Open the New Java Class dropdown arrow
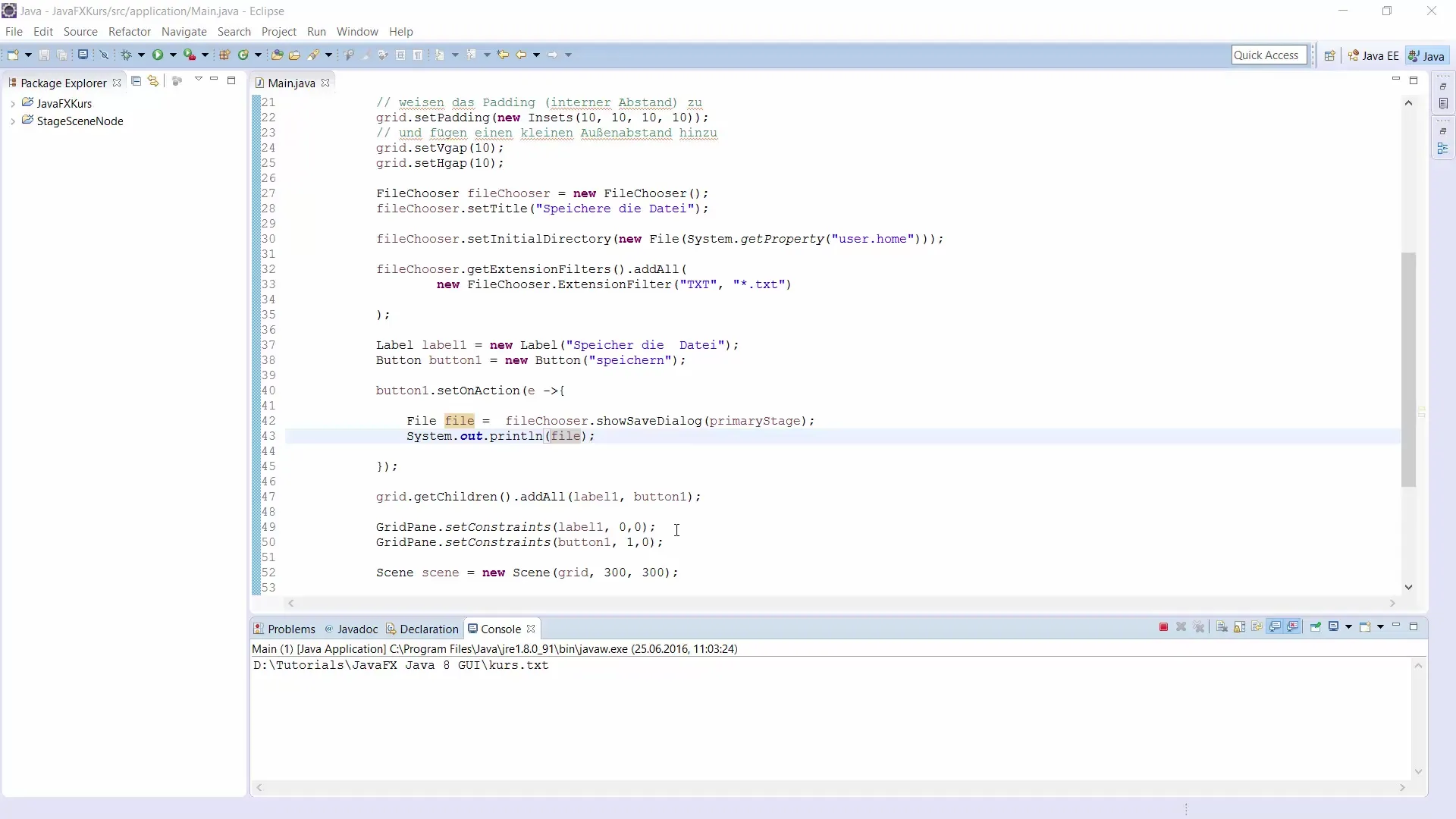 click(x=258, y=55)
